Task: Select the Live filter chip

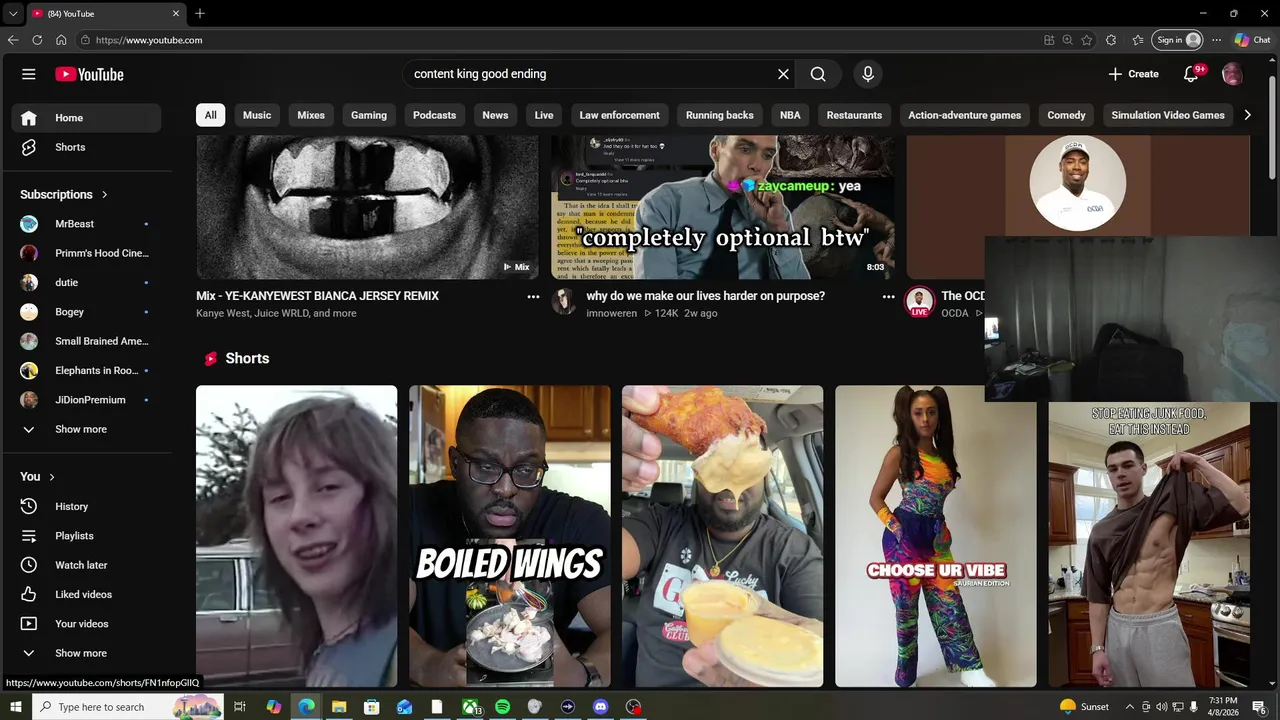Action: click(544, 115)
